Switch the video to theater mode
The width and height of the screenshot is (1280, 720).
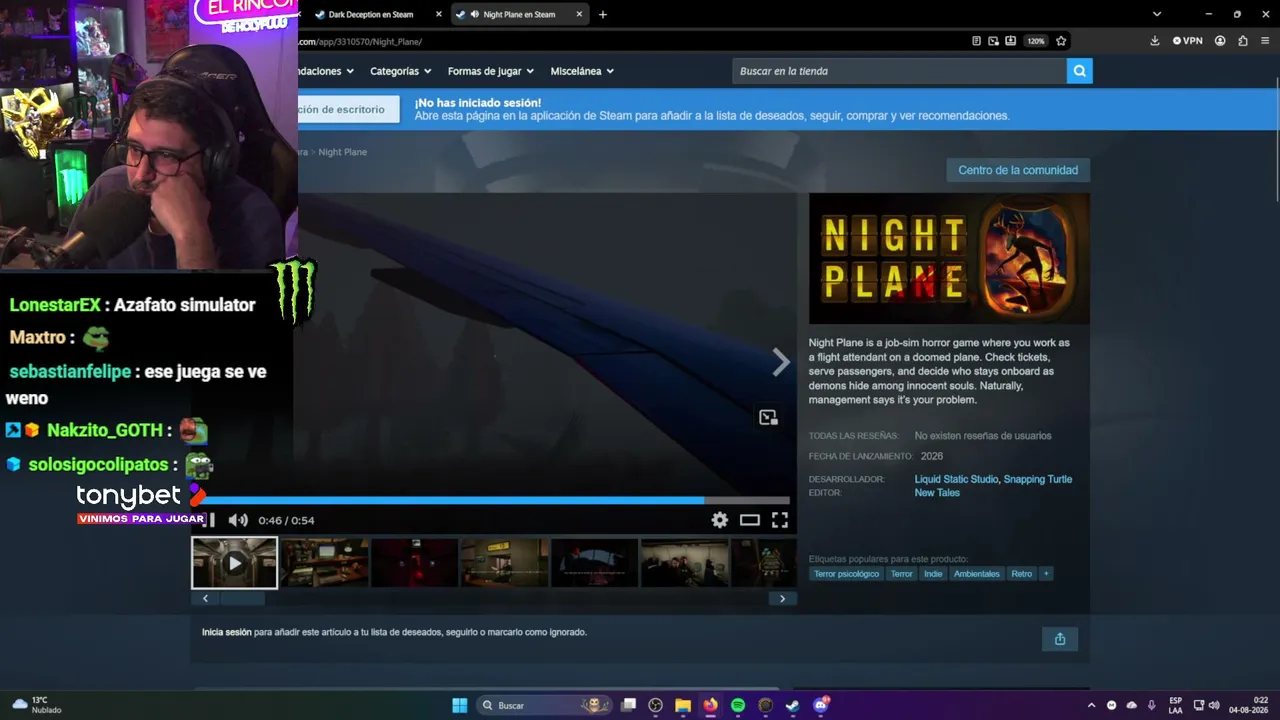[750, 520]
